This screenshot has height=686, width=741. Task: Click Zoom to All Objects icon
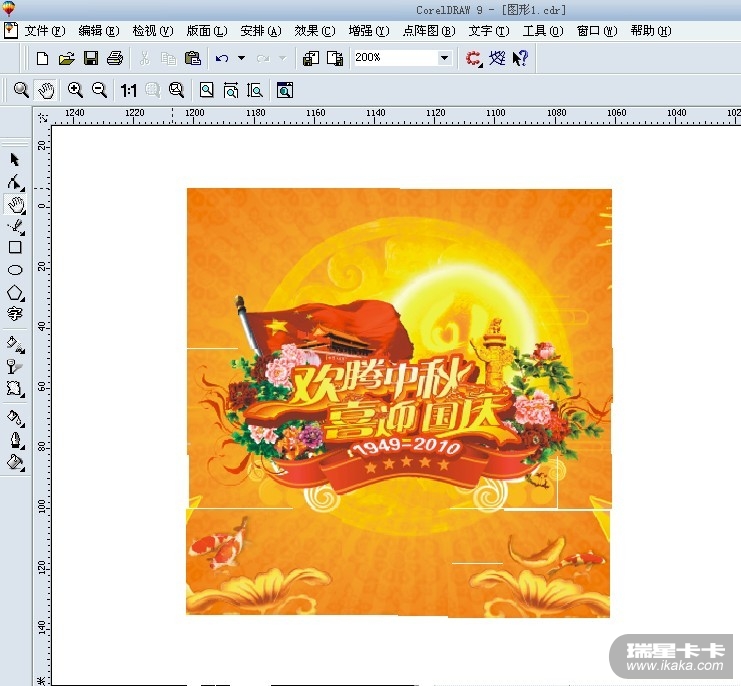177,90
